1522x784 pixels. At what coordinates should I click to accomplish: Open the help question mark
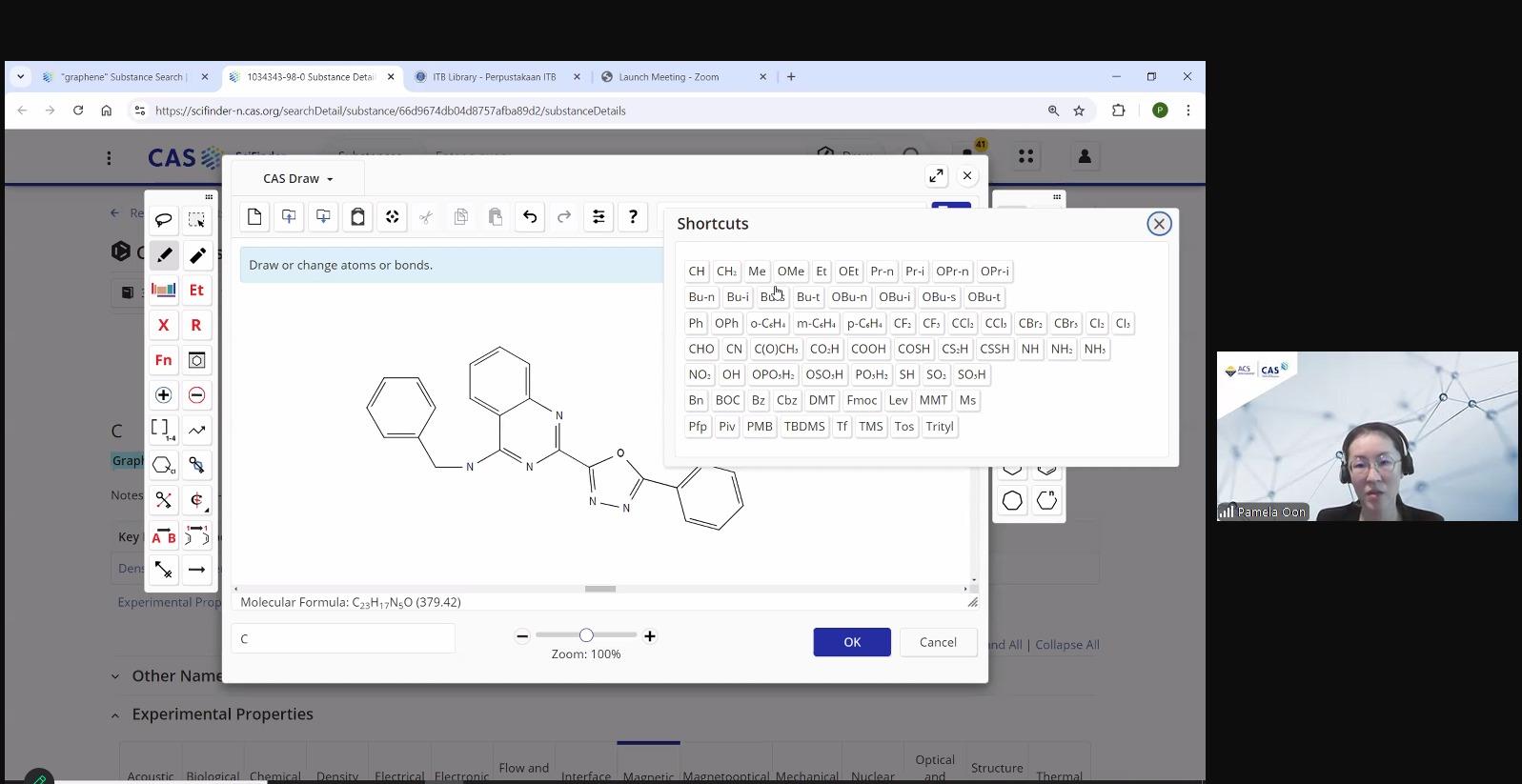tap(633, 217)
